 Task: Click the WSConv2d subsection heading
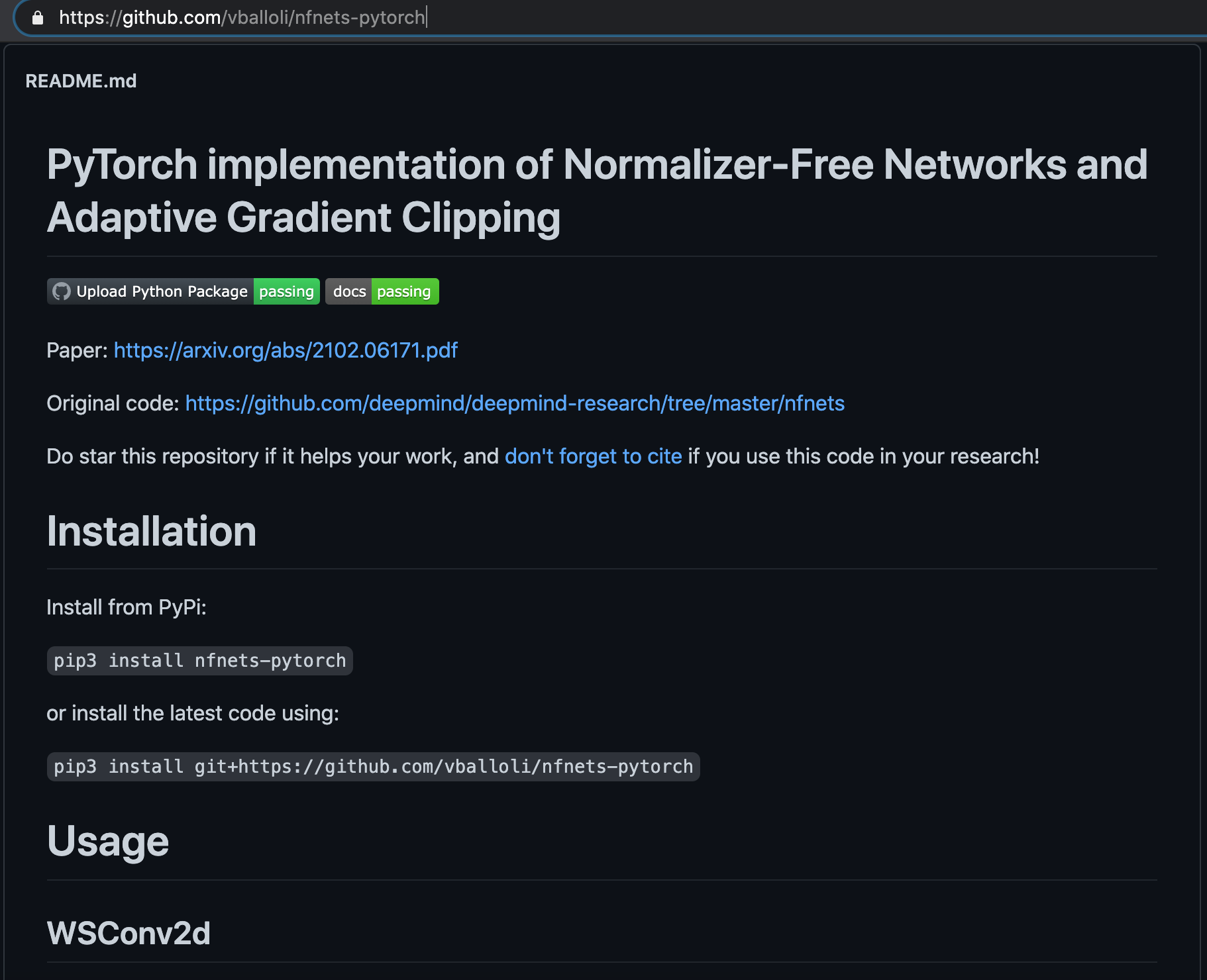129,934
